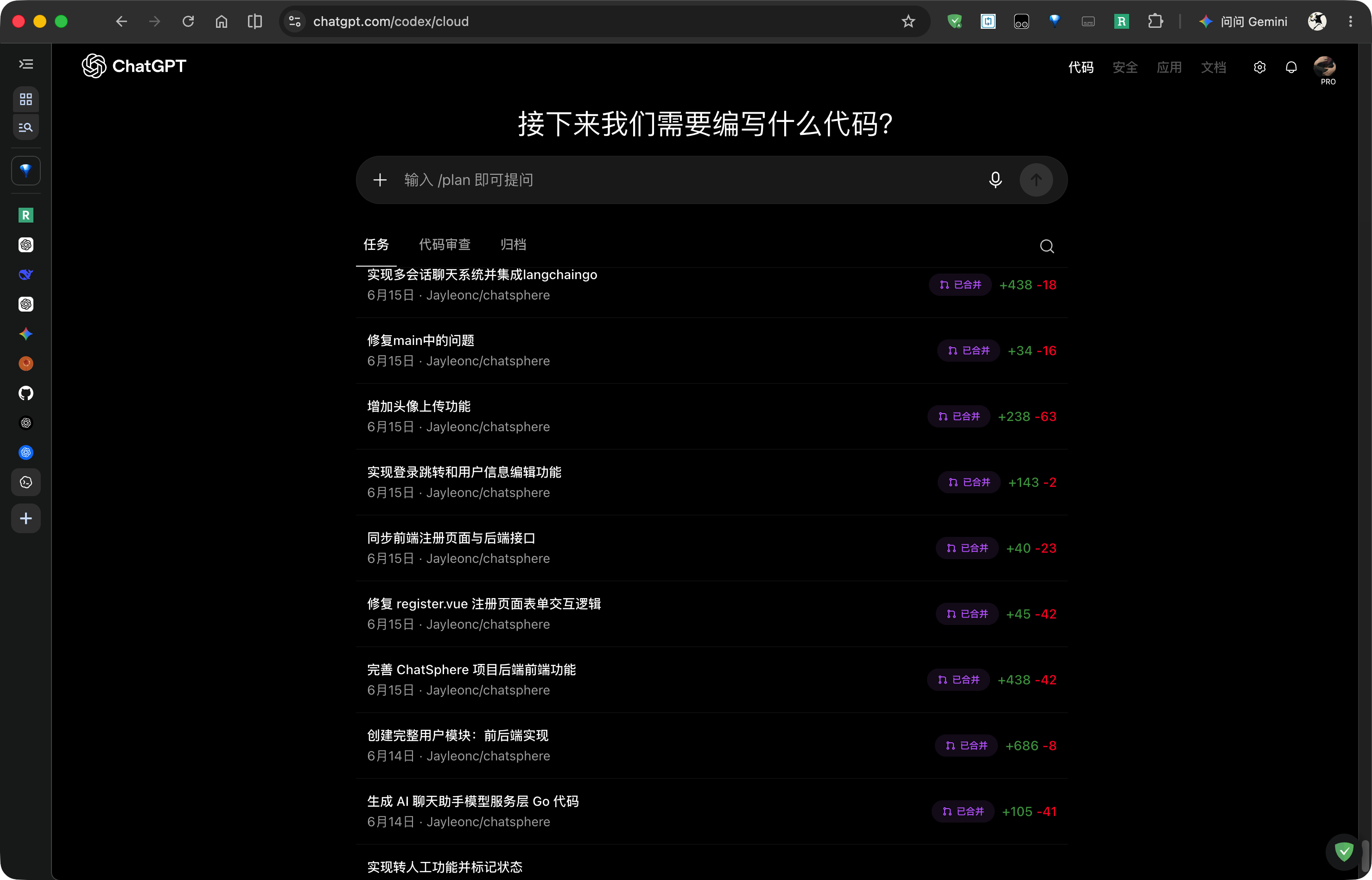Viewport: 1372px width, 880px height.
Task: Open Codex settings gear icon
Action: click(1259, 67)
